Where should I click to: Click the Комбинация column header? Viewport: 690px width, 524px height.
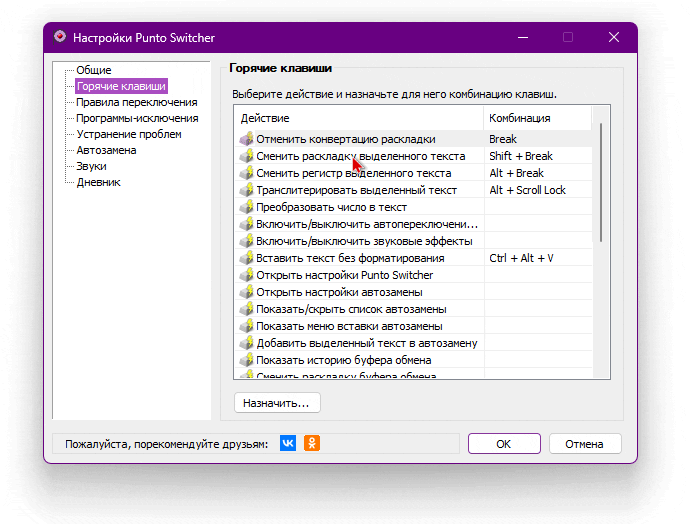(x=538, y=118)
